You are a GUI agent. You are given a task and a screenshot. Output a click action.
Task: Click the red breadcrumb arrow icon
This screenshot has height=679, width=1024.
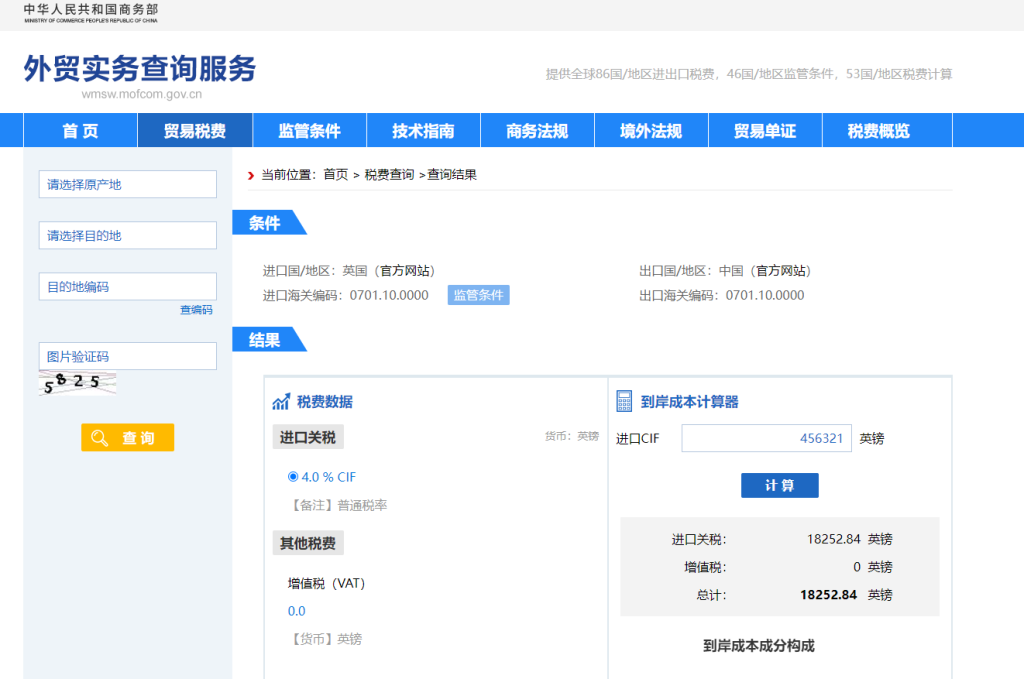point(251,175)
